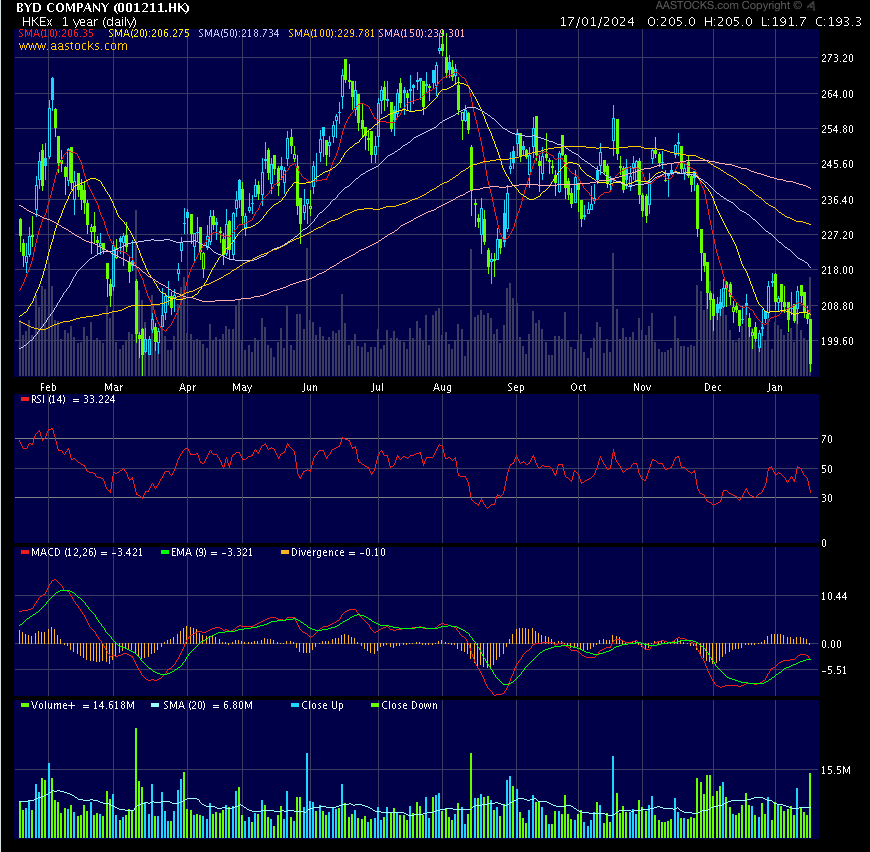Click the green Close Down legend marker
This screenshot has height=852, width=870.
pyautogui.click(x=375, y=706)
